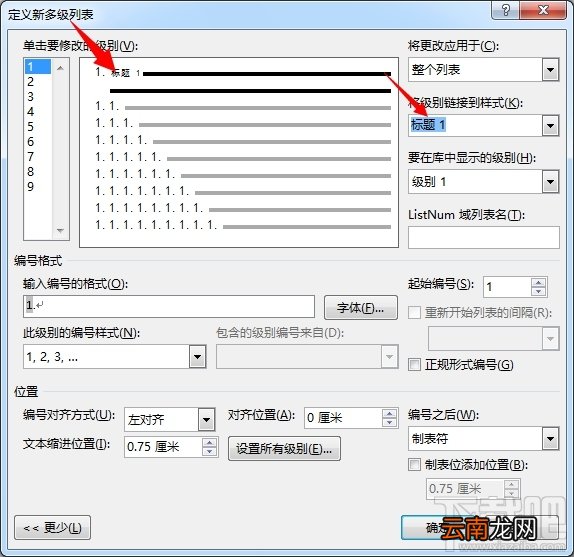Select level 7 in the level list
This screenshot has width=574, height=557.
tap(37, 157)
